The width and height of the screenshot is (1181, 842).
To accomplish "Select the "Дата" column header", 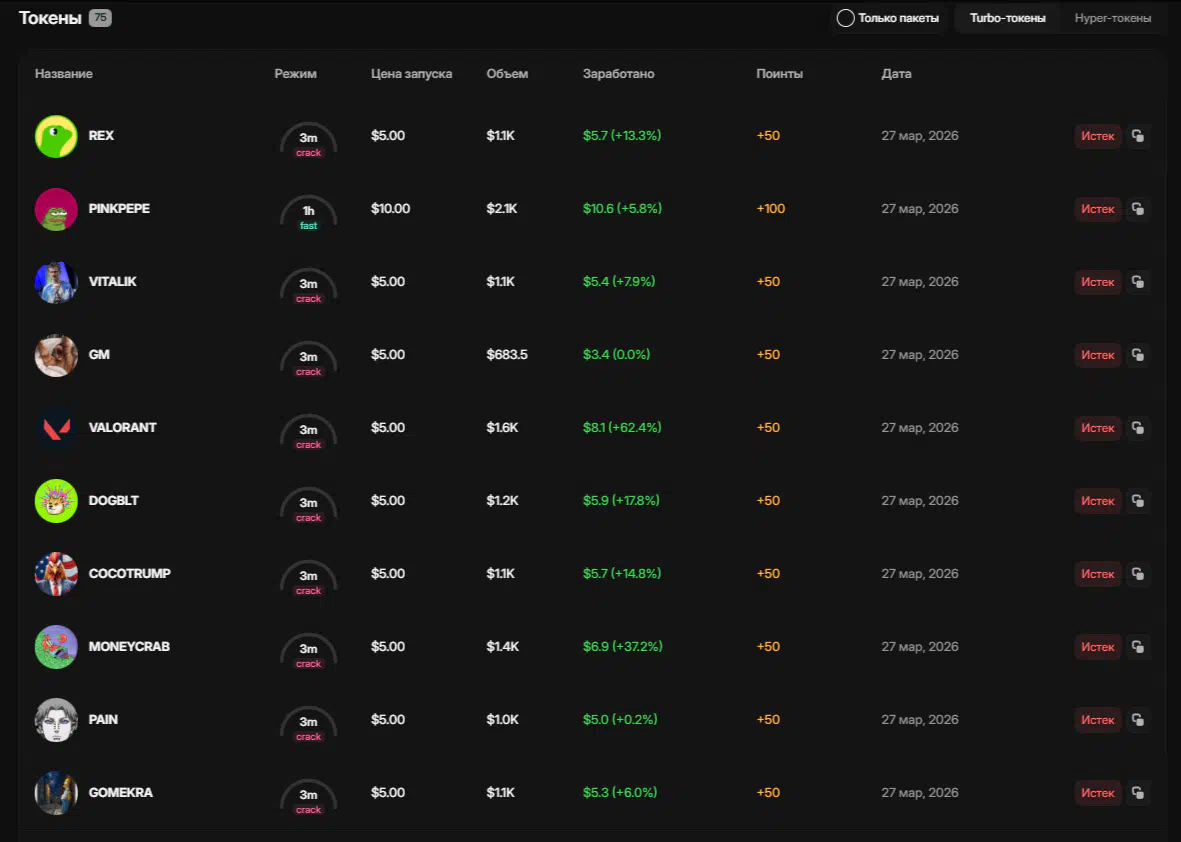I will 896,74.
